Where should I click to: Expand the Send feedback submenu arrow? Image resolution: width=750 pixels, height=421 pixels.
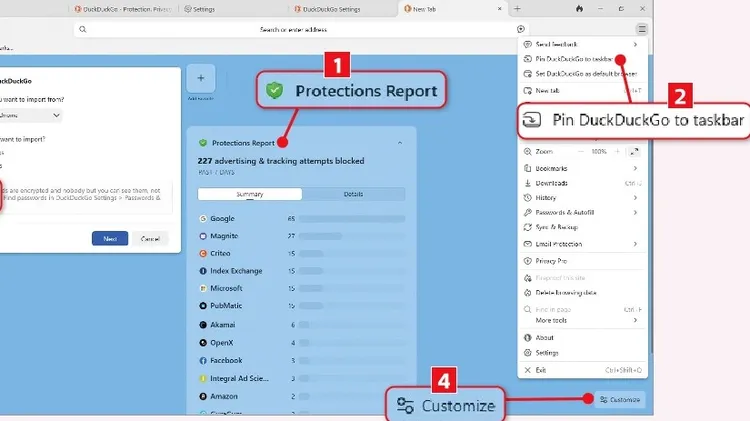(x=635, y=44)
